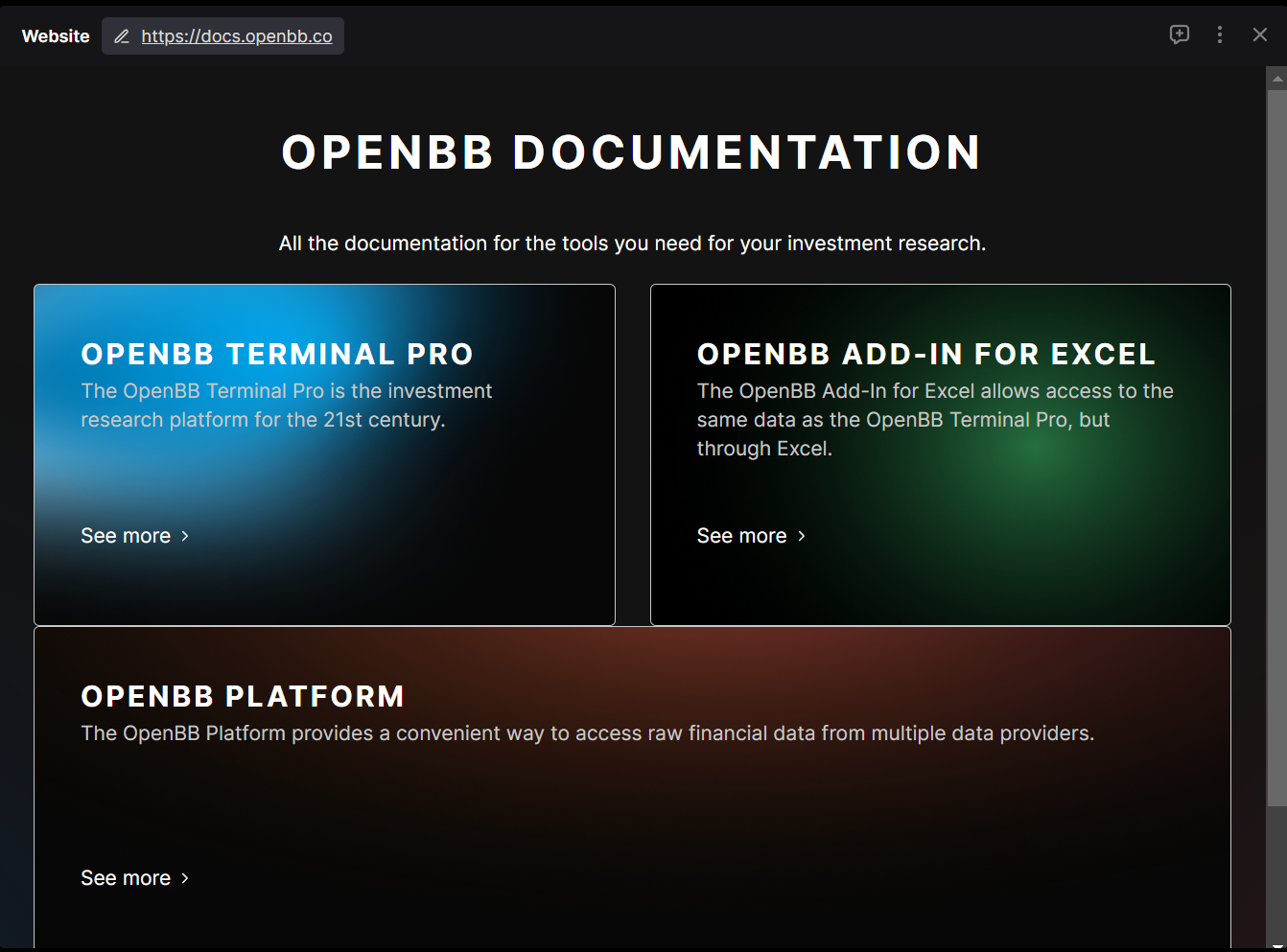Click chevron arrow beside Terminal Pro See more
The width and height of the screenshot is (1287, 952).
coord(185,536)
